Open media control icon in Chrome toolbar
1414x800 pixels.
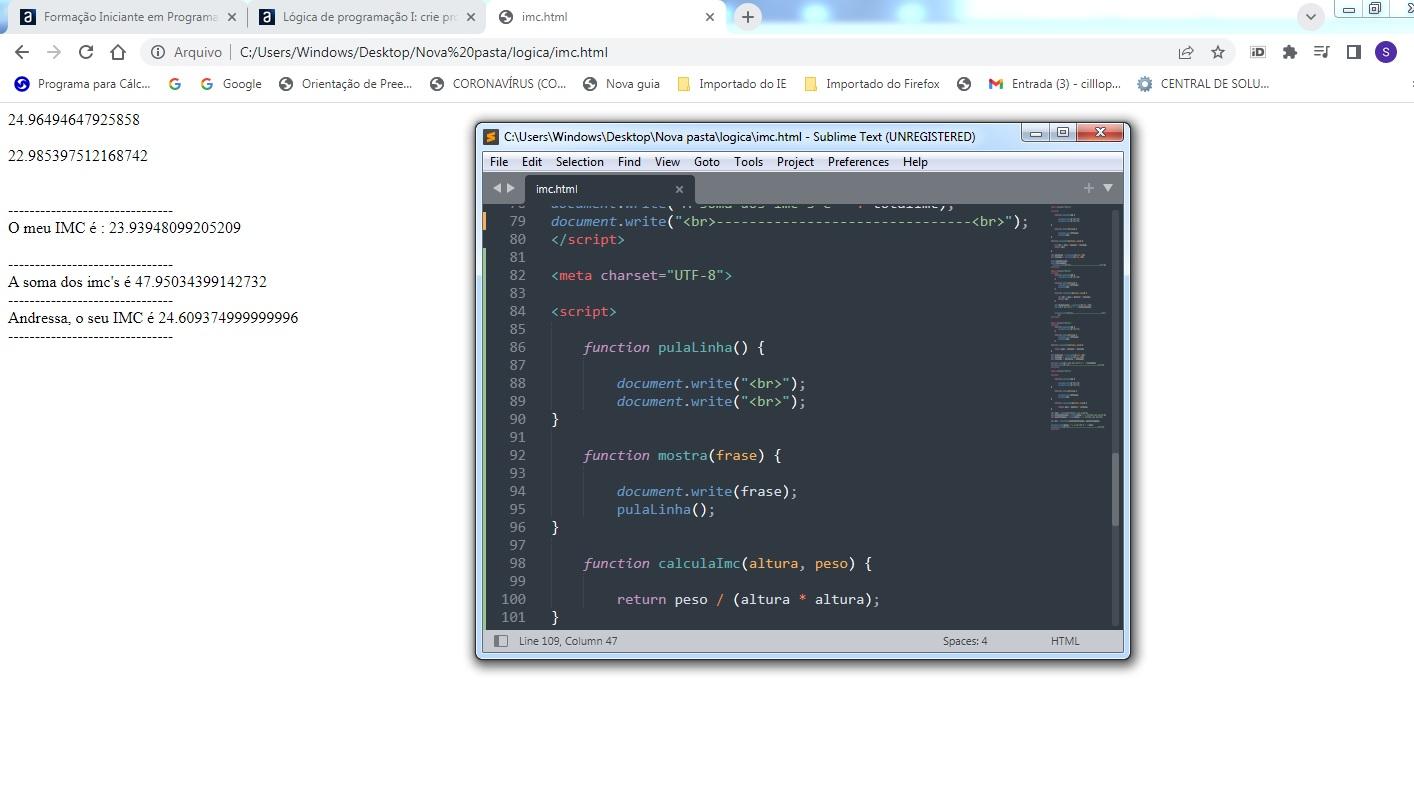[x=1322, y=52]
